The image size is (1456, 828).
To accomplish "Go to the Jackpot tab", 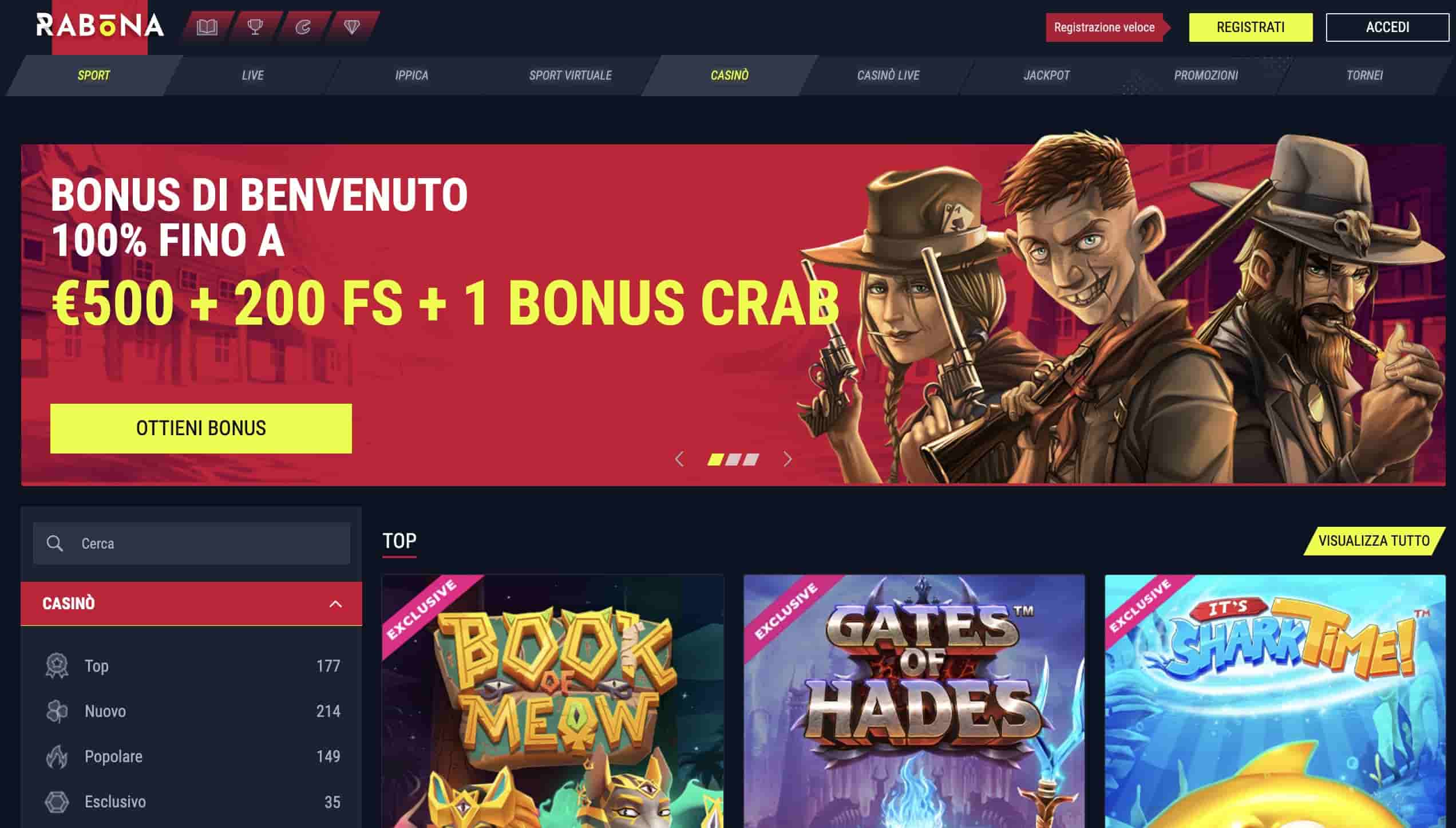I will [1047, 75].
